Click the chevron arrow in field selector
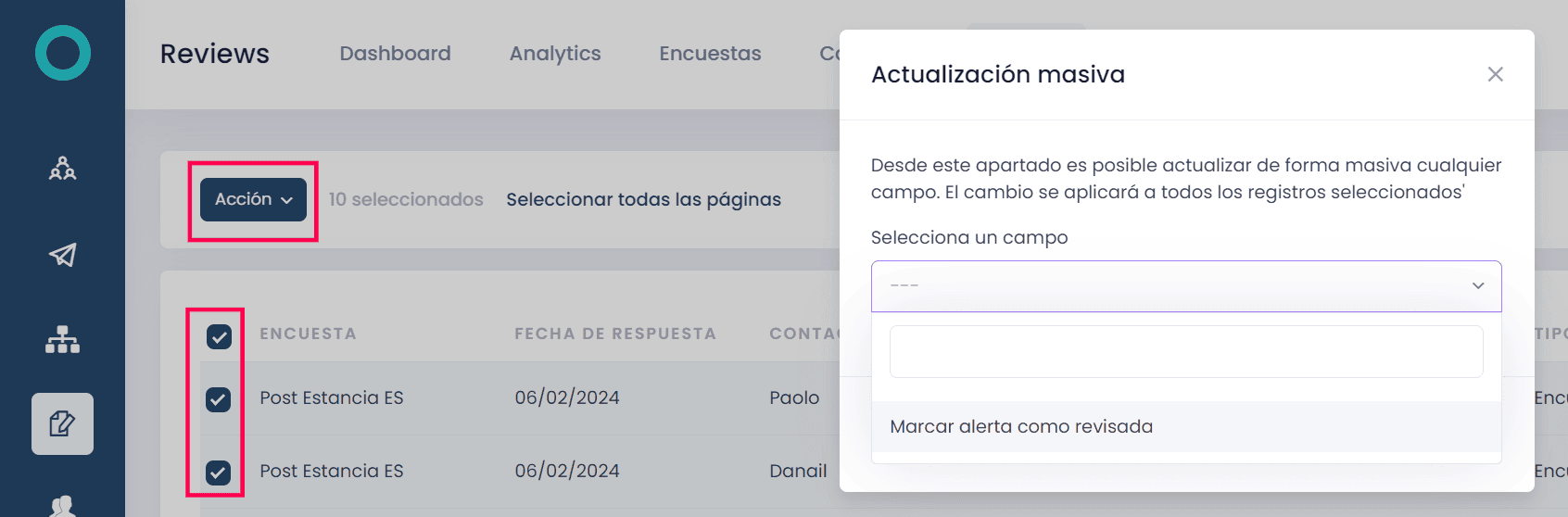Viewport: 1568px width, 517px height. 1478,286
